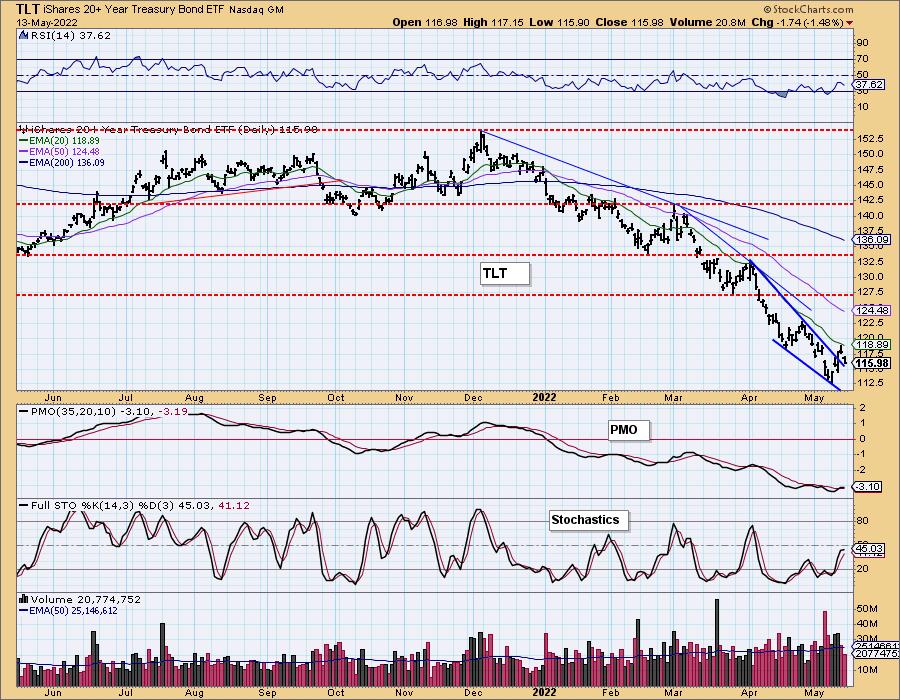The image size is (900, 700).
Task: Click the small chart icon before RSI(14)
Action: tap(23, 36)
